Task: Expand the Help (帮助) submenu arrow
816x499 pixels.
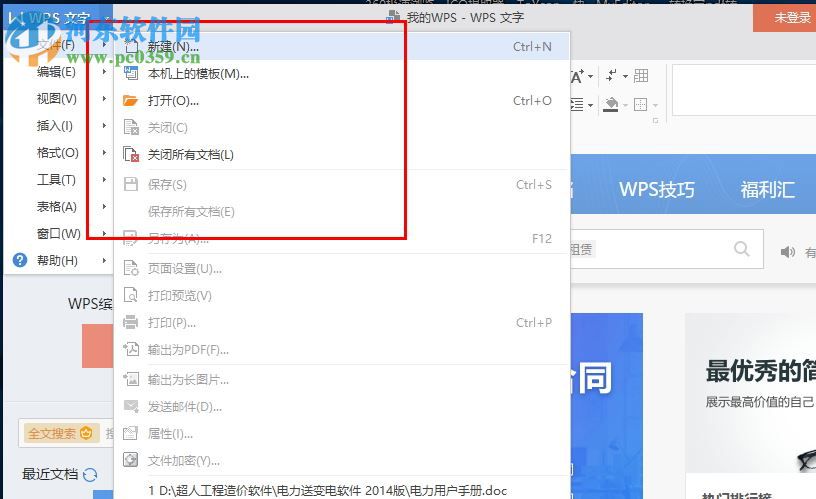Action: [x=104, y=260]
